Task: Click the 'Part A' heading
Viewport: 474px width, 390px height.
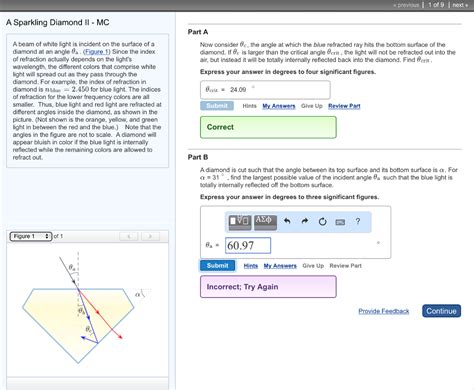Action: 198,32
